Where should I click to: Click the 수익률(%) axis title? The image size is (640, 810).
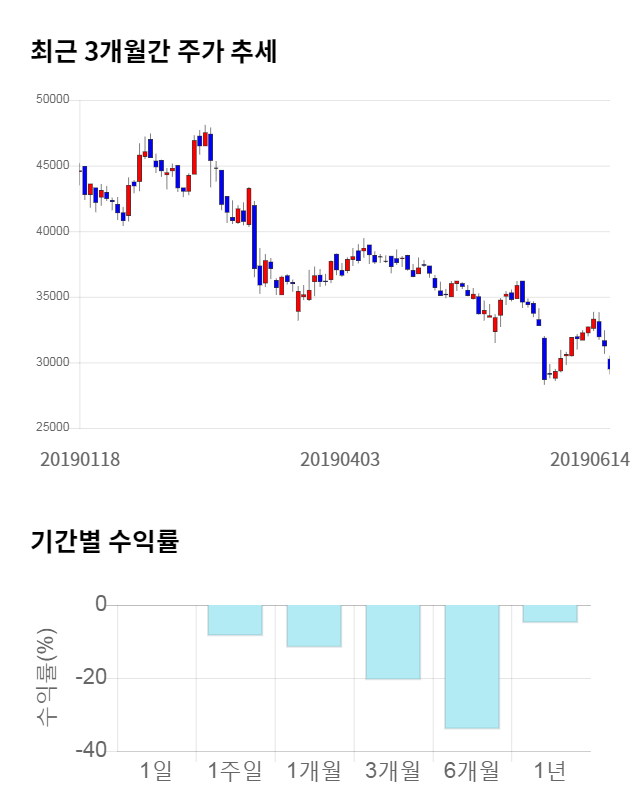(x=46, y=678)
